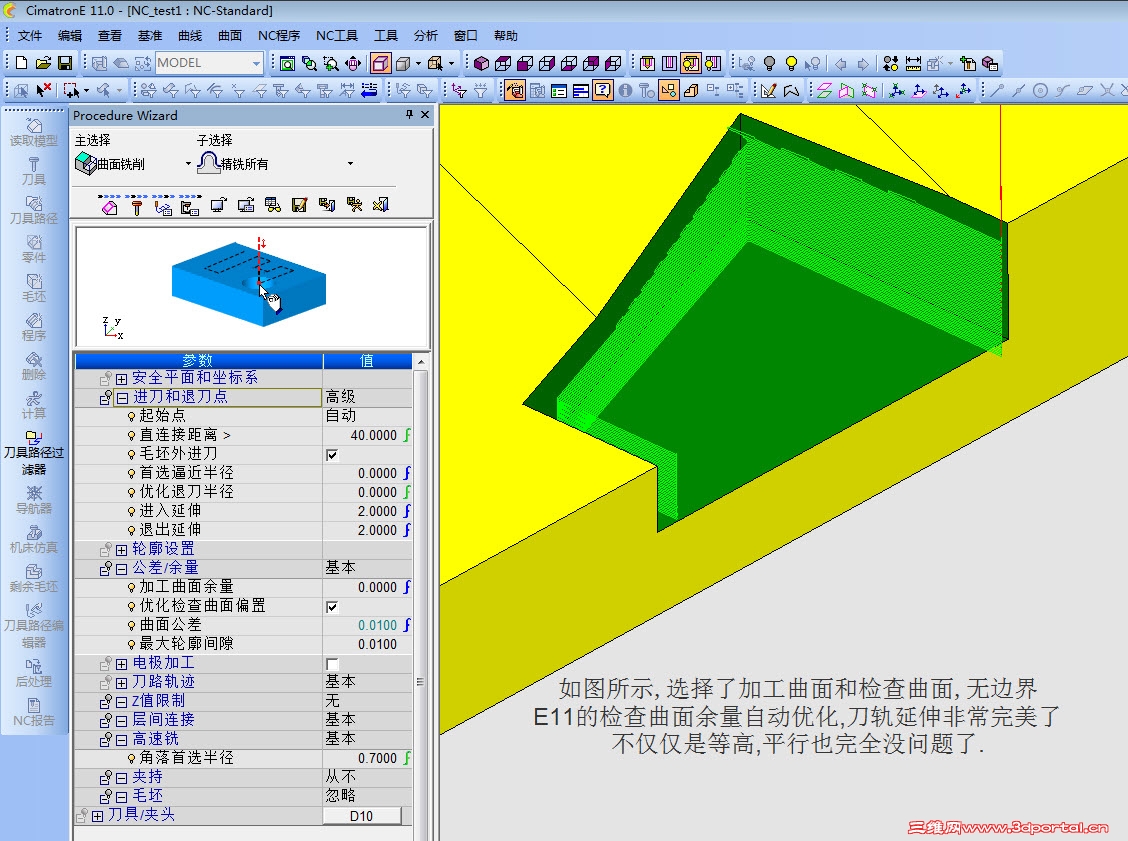
Task: Toggle the 毛坯外进刀 checkbox
Action: coord(332,455)
